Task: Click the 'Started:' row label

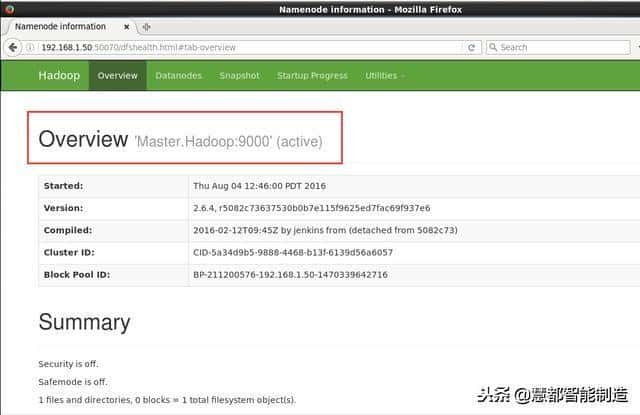Action: (63, 186)
